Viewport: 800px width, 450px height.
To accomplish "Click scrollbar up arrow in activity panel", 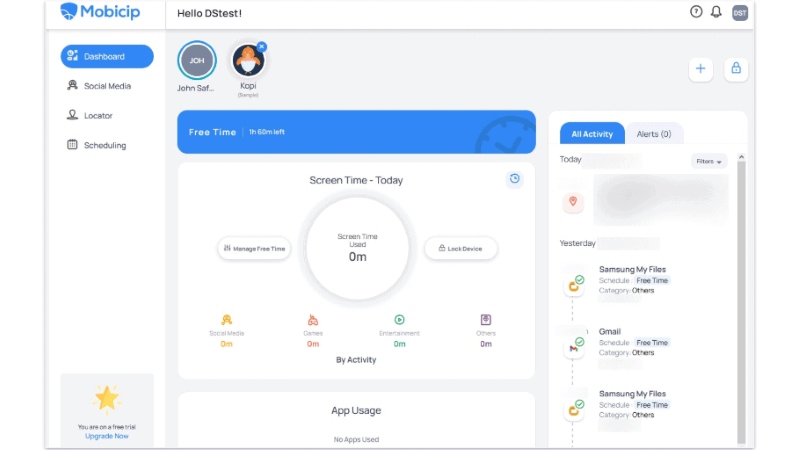I will coord(741,157).
